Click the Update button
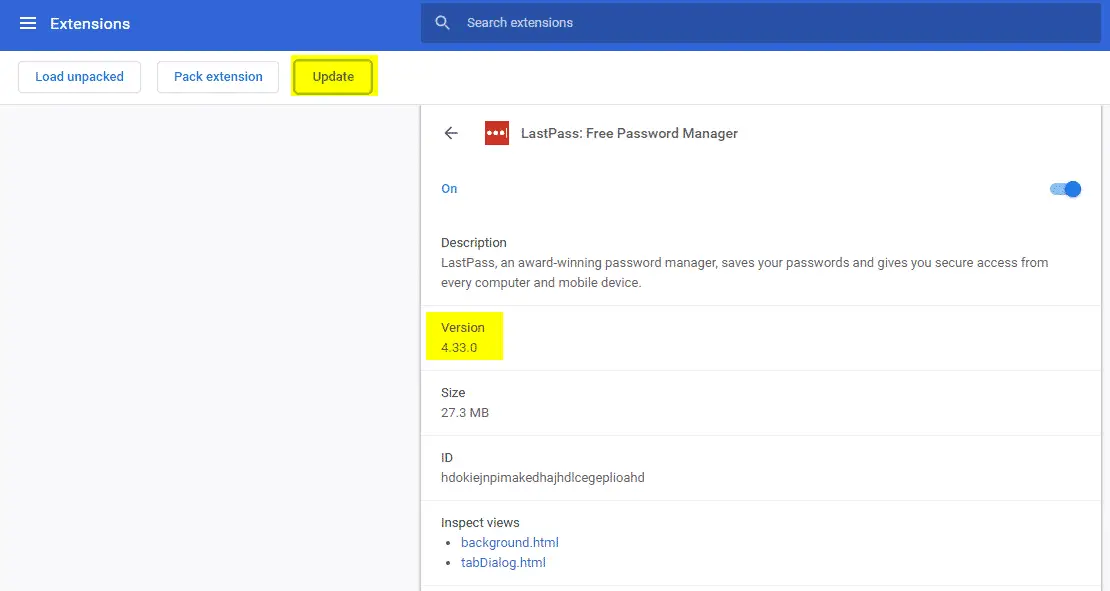This screenshot has height=591, width=1110. point(333,76)
